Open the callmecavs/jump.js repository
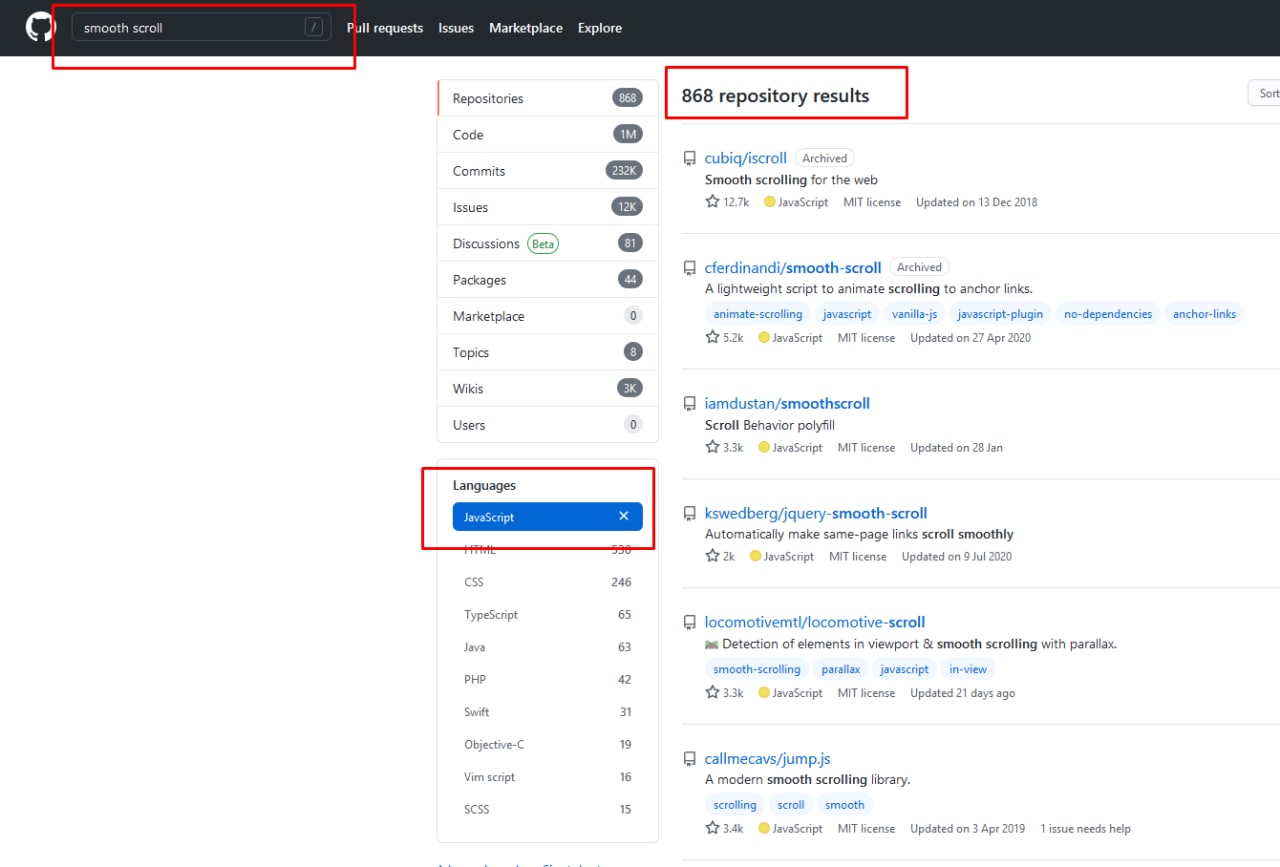Viewport: 1280px width, 867px height. tap(768, 759)
